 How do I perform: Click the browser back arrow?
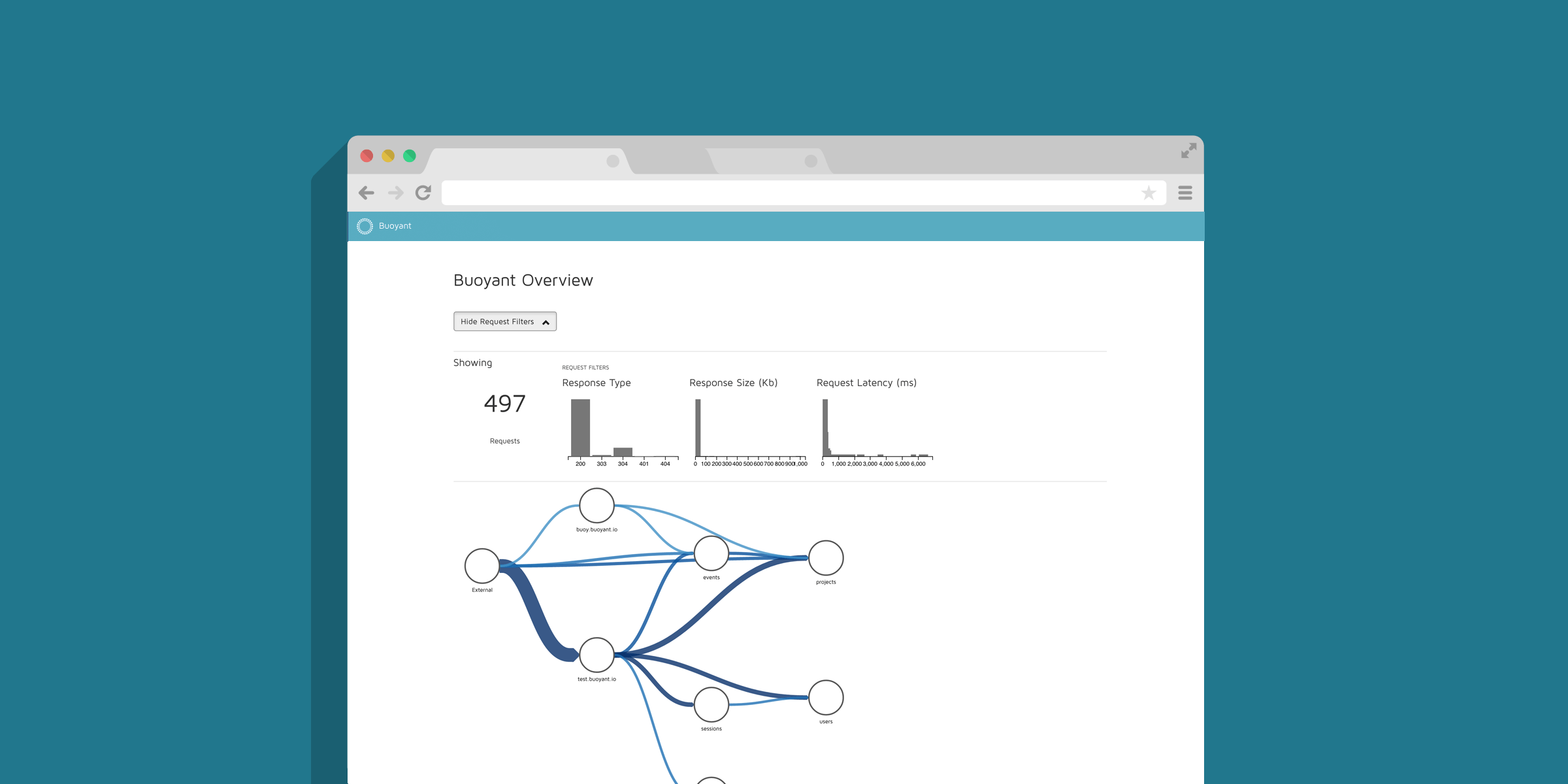tap(367, 193)
